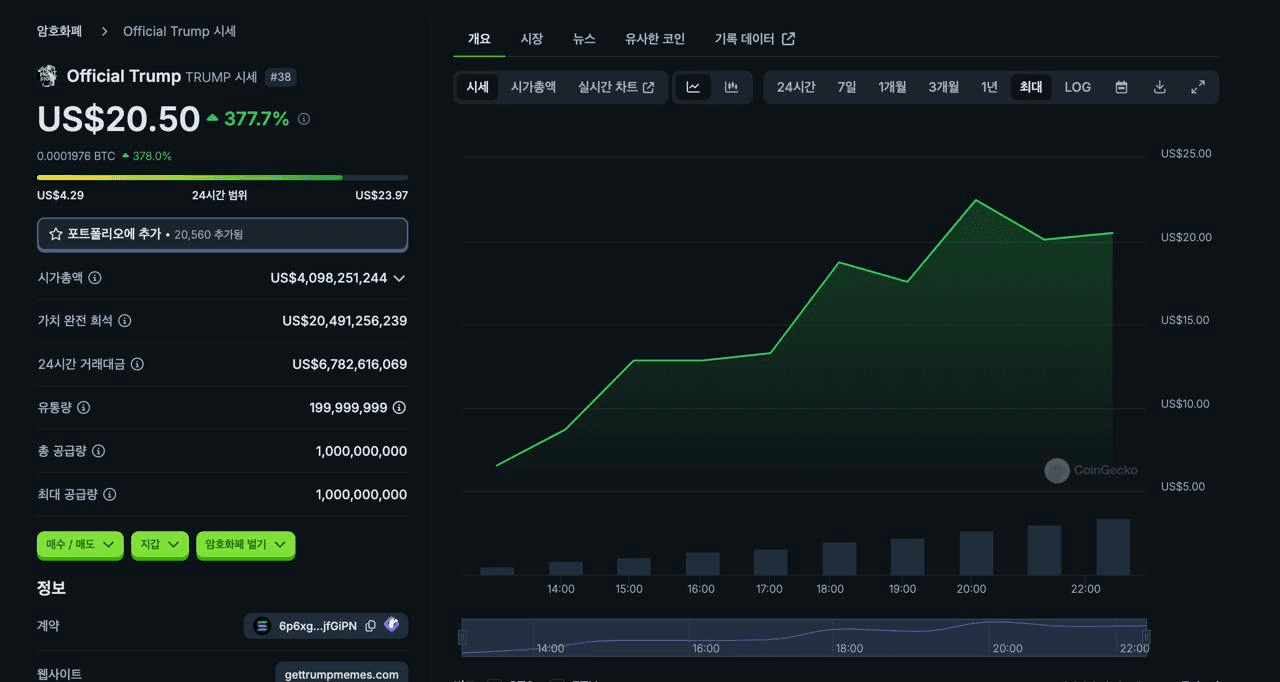This screenshot has height=682, width=1280.
Task: Open 기록 데이터 tab
Action: point(755,39)
